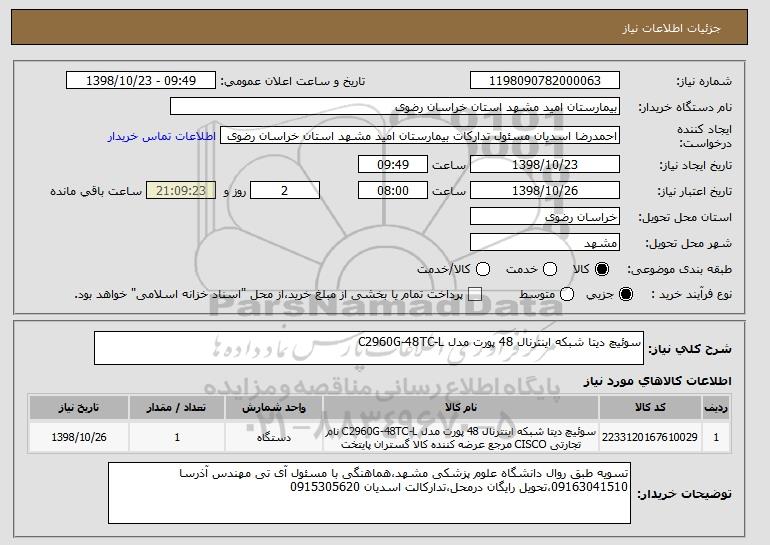Screen dimensions: 770x545
Task: Click the استان محل تحویل label
Action: (685, 218)
